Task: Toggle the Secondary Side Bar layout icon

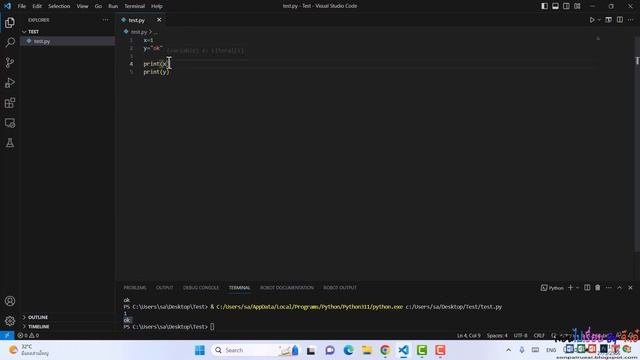Action: (x=567, y=6)
